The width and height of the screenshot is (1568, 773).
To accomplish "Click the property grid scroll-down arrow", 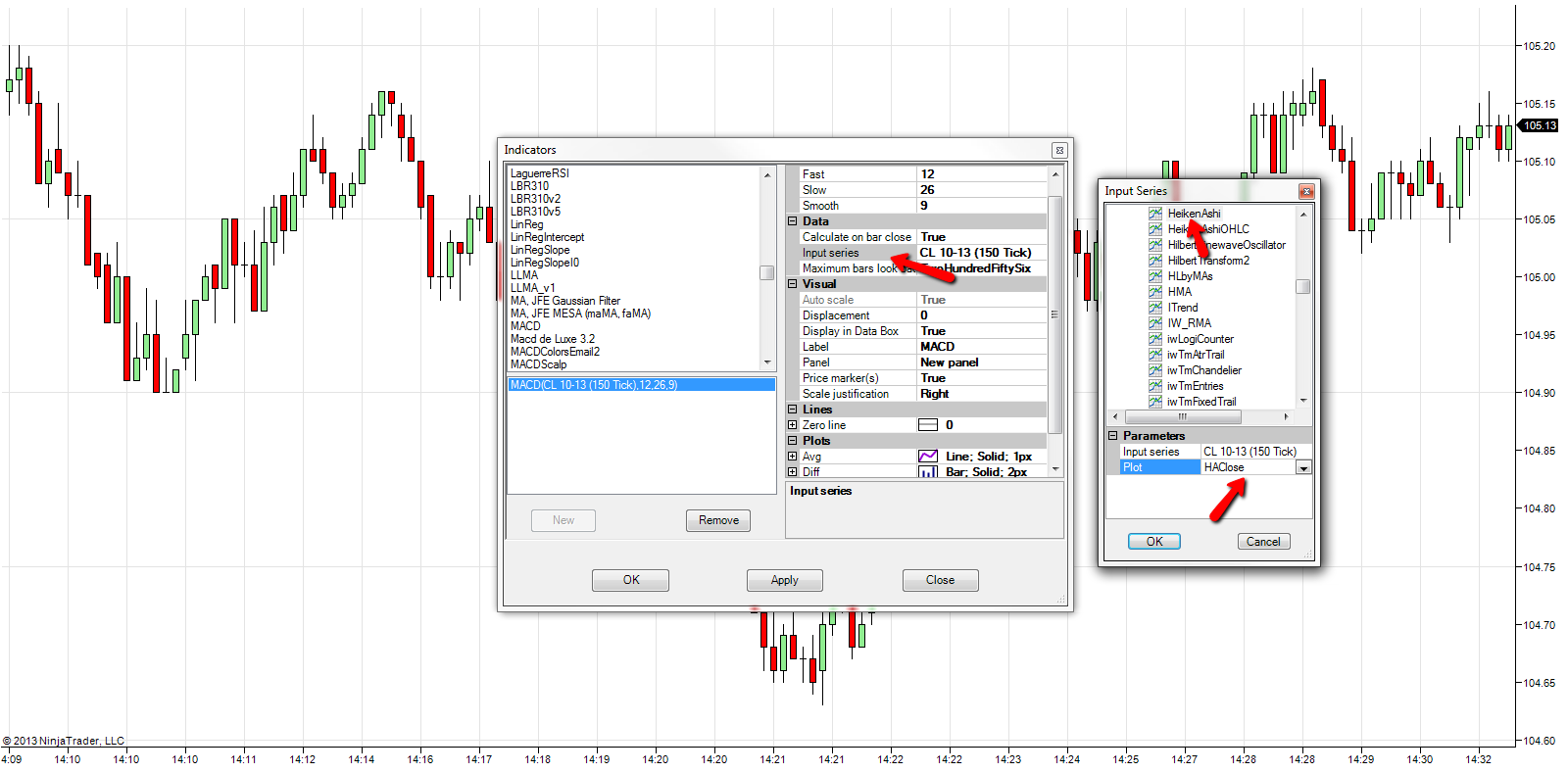I will coord(1055,470).
